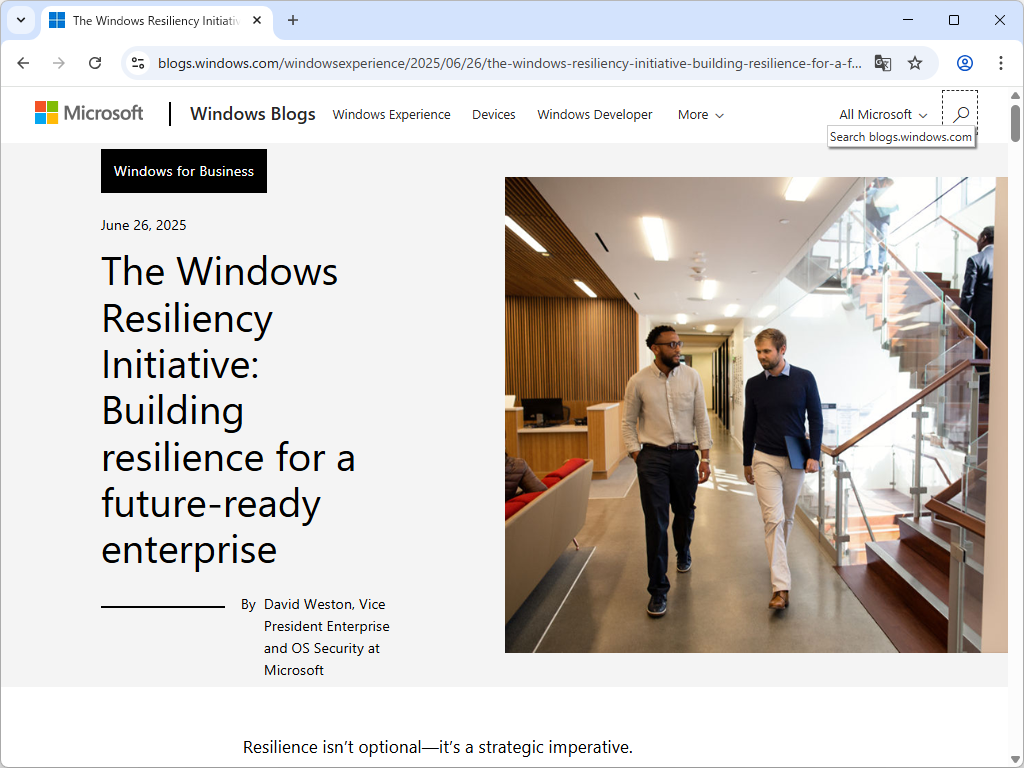Click the Google Translate icon in address bar

[x=883, y=62]
